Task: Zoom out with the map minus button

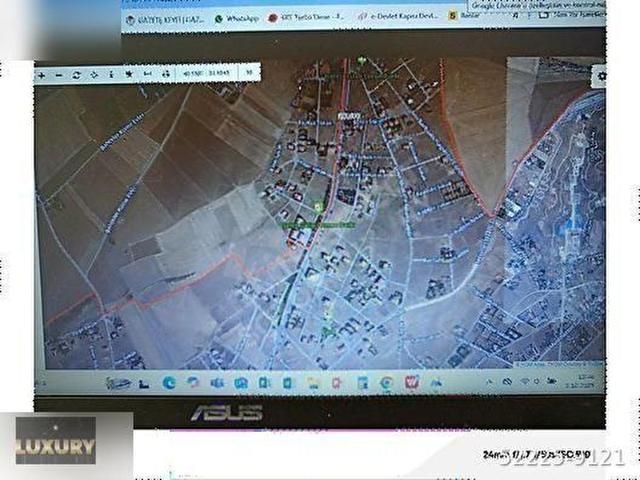Action: click(59, 76)
